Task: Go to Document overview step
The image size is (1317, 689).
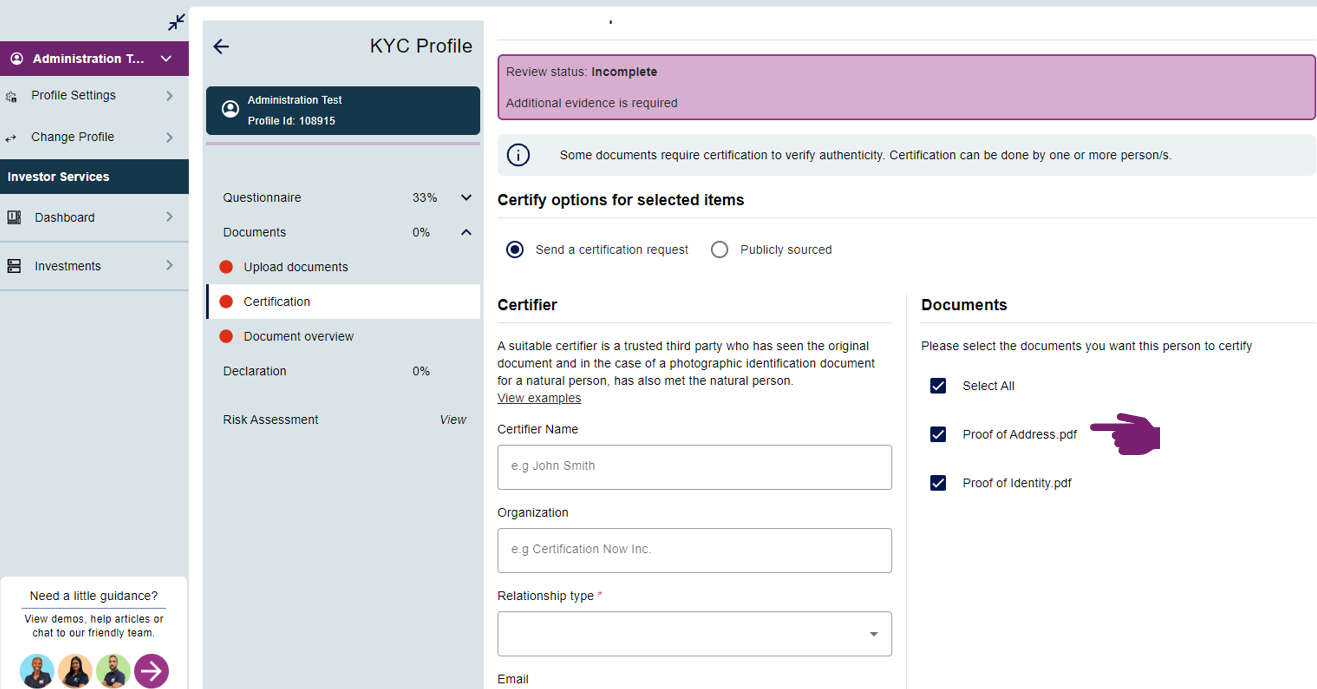Action: [298, 336]
